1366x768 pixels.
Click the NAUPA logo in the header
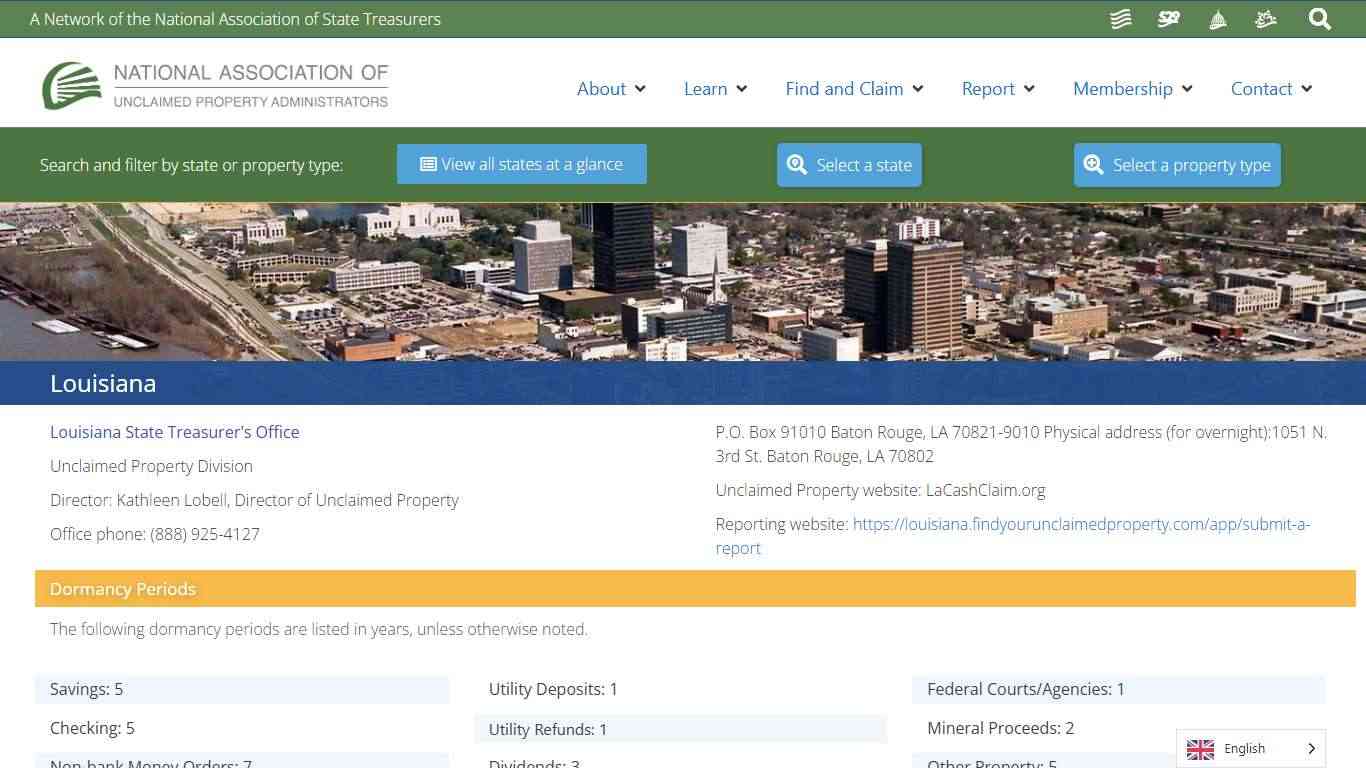(214, 82)
